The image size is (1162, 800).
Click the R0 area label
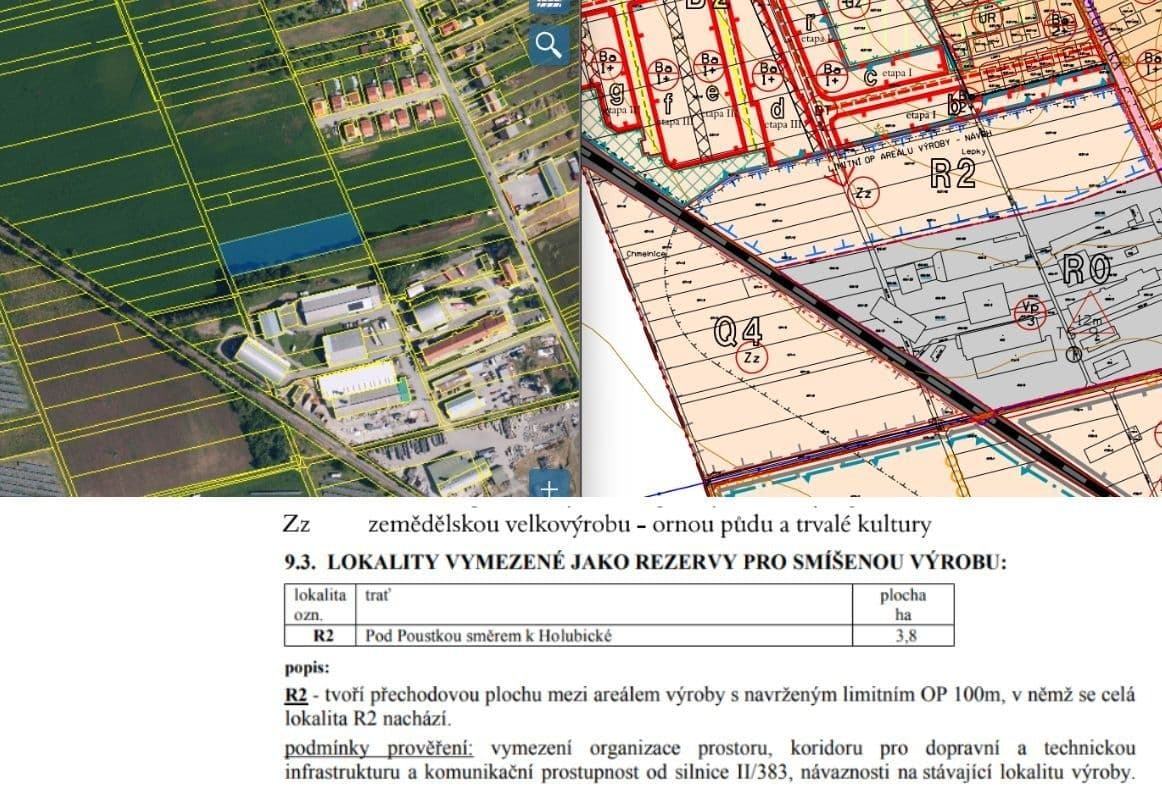(x=1087, y=268)
